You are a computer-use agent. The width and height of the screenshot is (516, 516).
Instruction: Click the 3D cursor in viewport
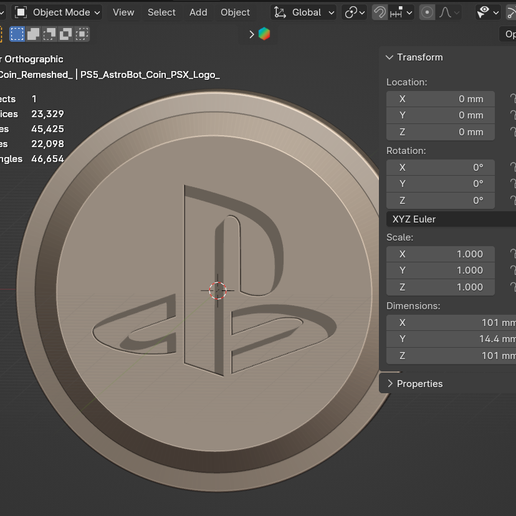218,290
